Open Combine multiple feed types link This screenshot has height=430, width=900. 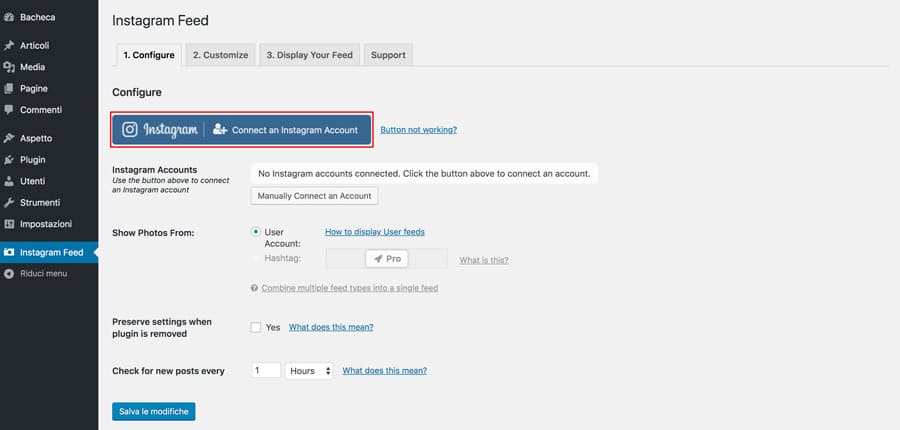click(350, 288)
